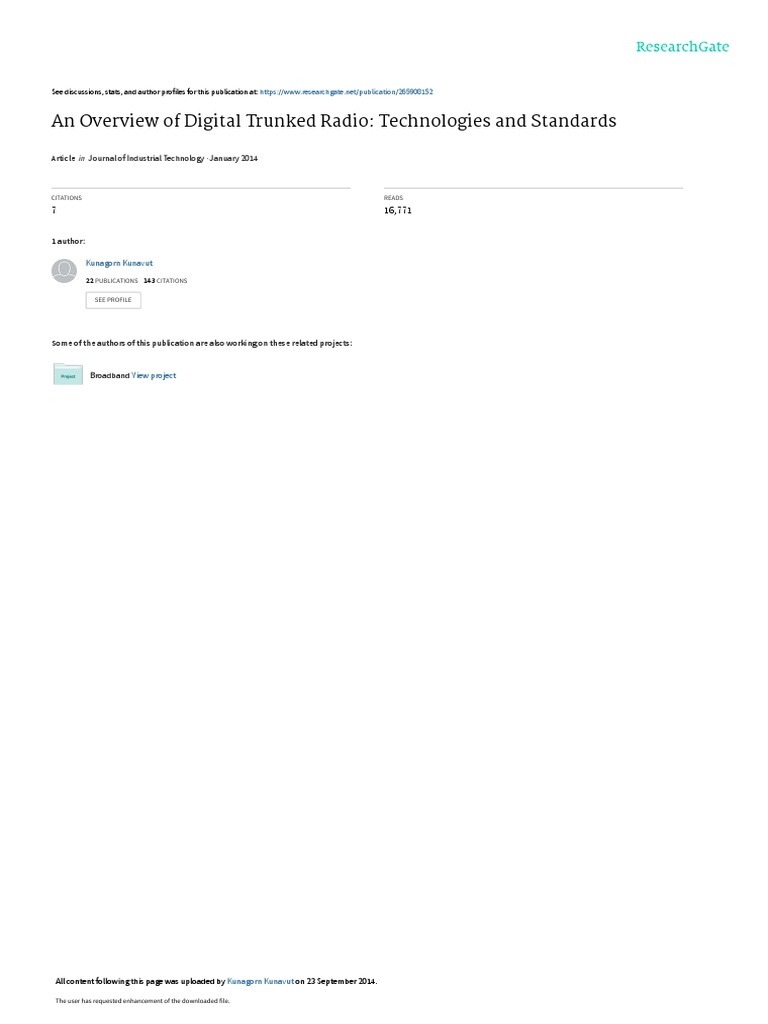Click the gray author avatar icon
The width and height of the screenshot is (768, 1024).
coord(64,271)
